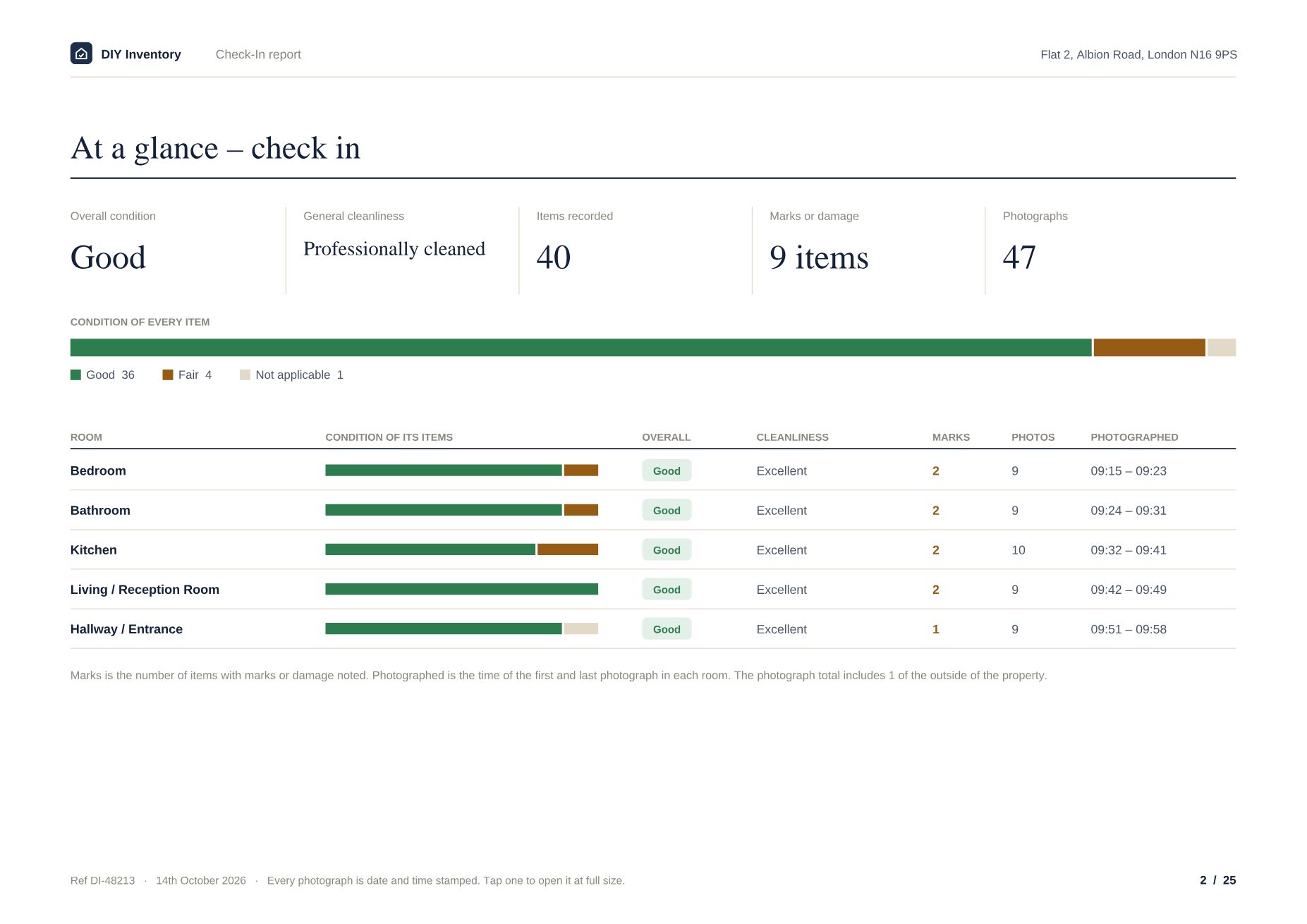Click the Bedroom condition bar
Screen dimensions: 1307x924
pyautogui.click(x=461, y=470)
